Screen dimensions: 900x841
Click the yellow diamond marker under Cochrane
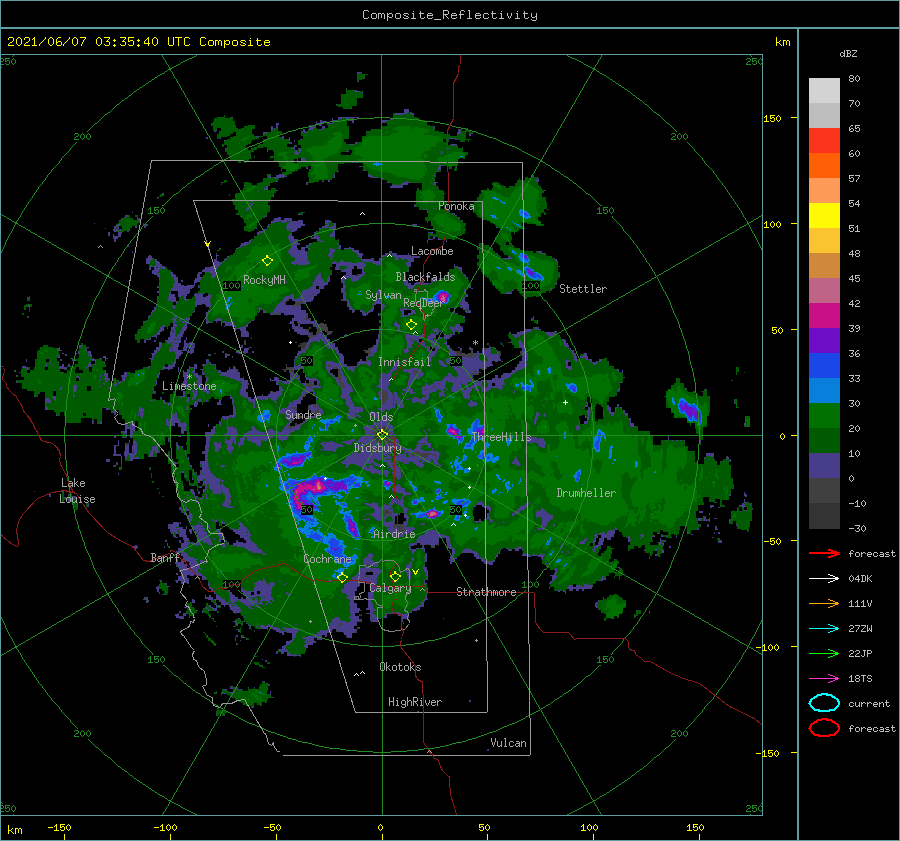342,577
